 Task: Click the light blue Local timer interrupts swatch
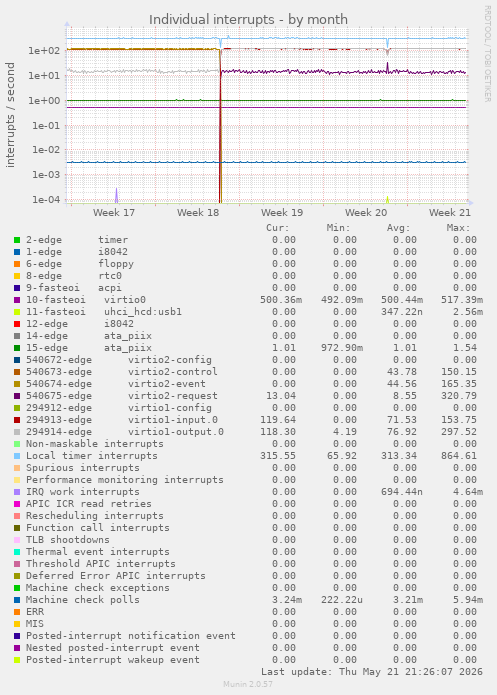(17, 456)
